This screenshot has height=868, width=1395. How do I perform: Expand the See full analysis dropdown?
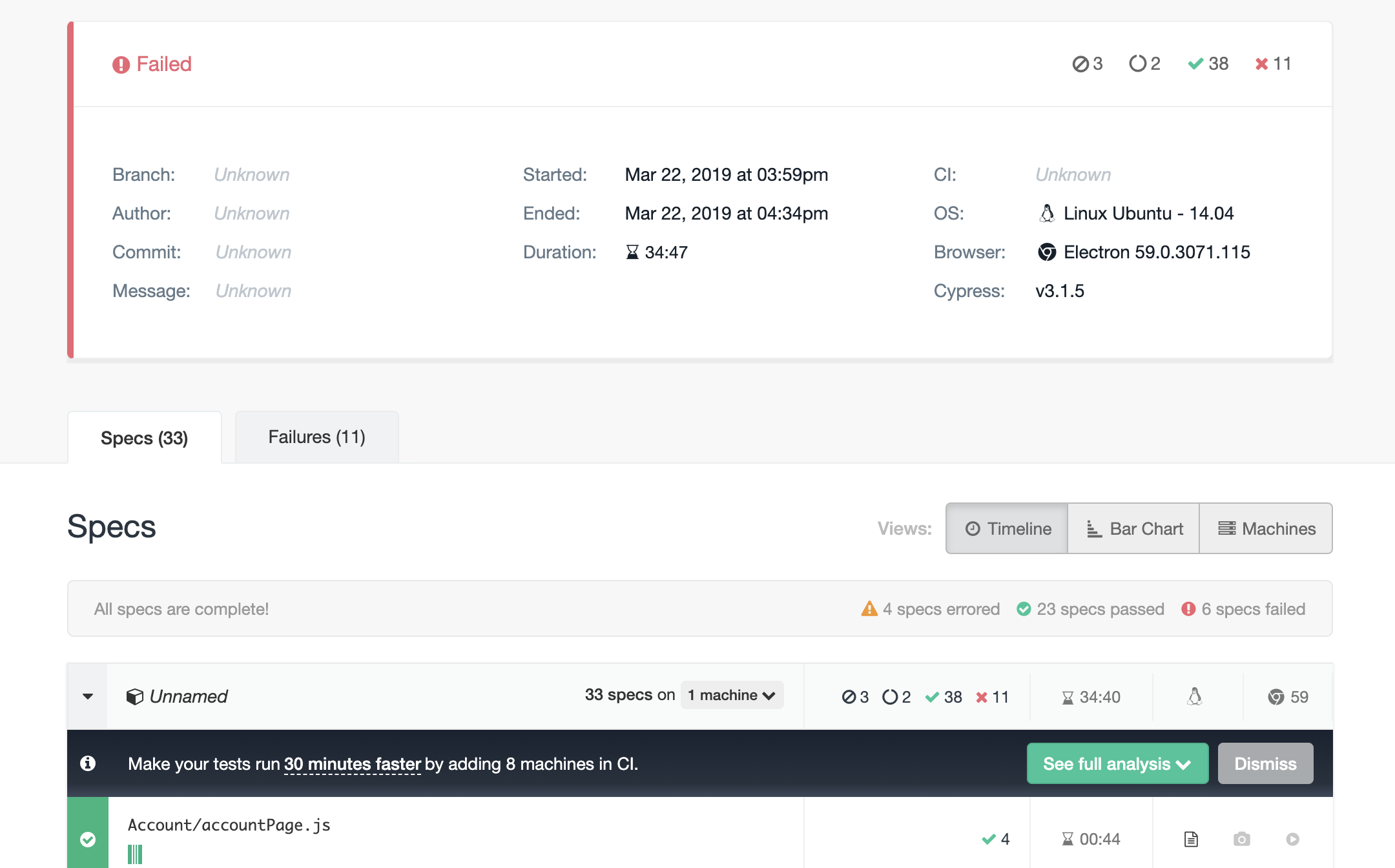click(1117, 763)
